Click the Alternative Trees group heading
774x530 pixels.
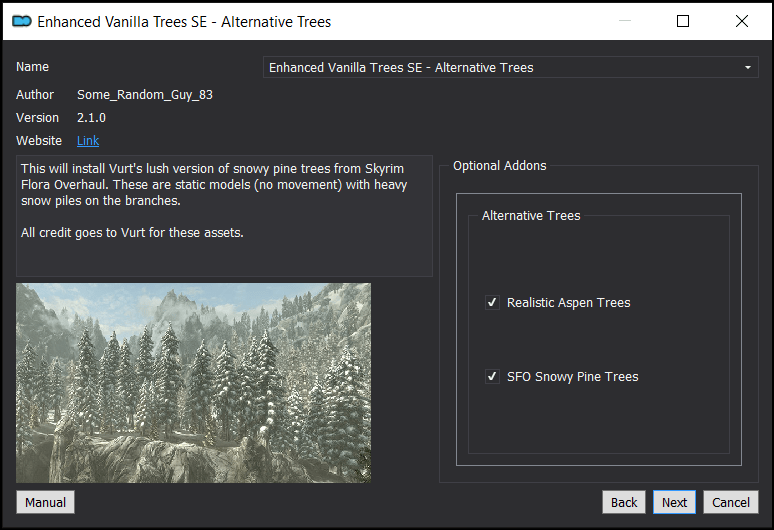pyautogui.click(x=531, y=216)
